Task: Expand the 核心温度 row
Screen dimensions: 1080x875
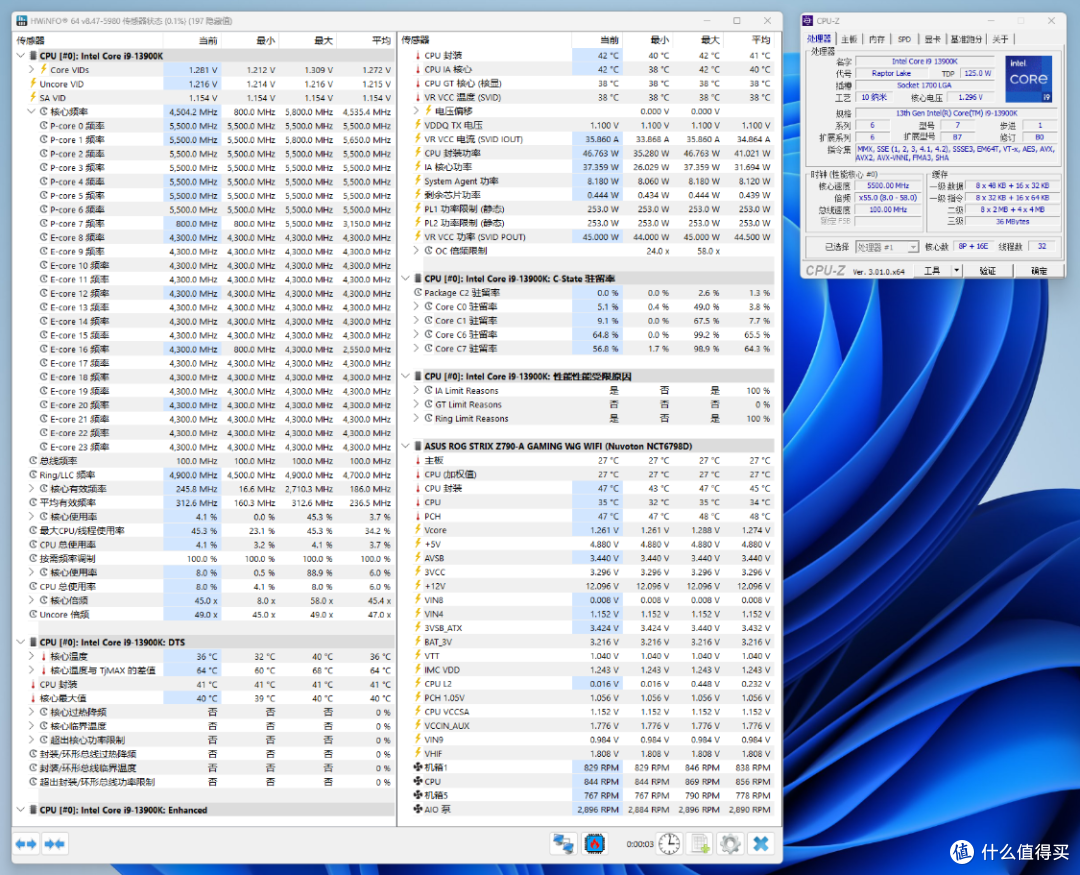Action: [32, 656]
